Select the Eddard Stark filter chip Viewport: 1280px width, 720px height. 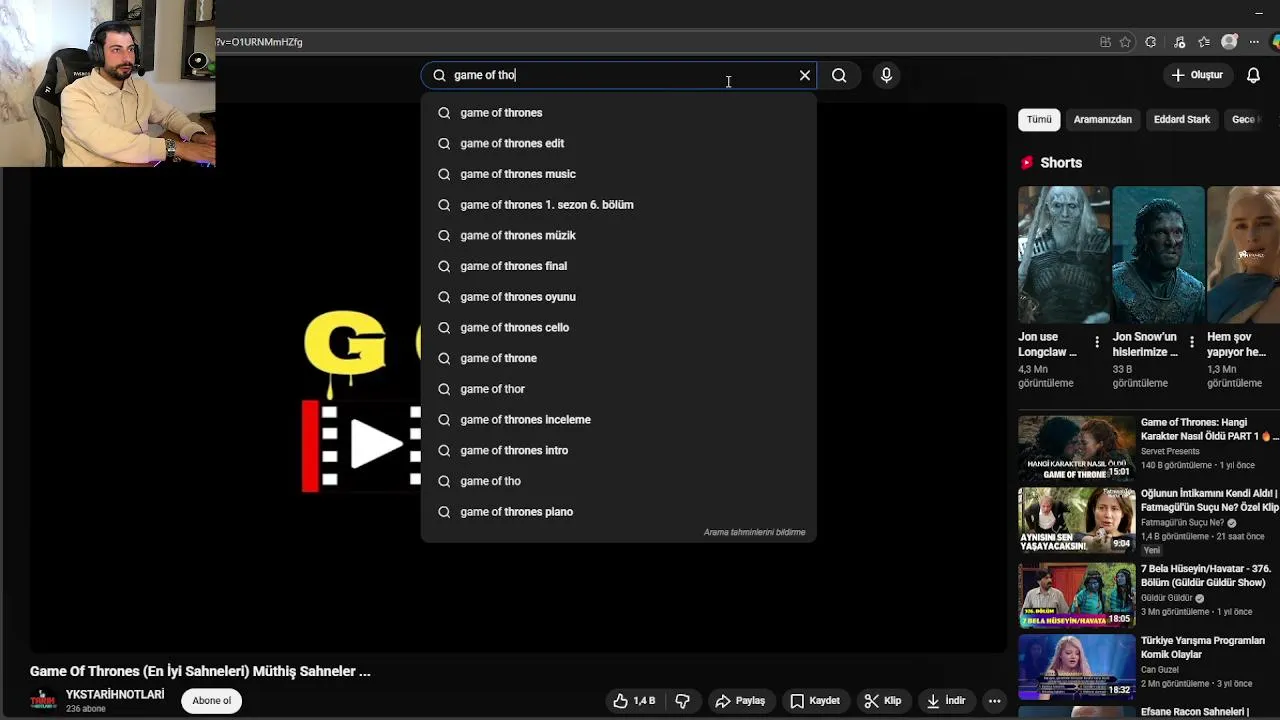coord(1182,119)
